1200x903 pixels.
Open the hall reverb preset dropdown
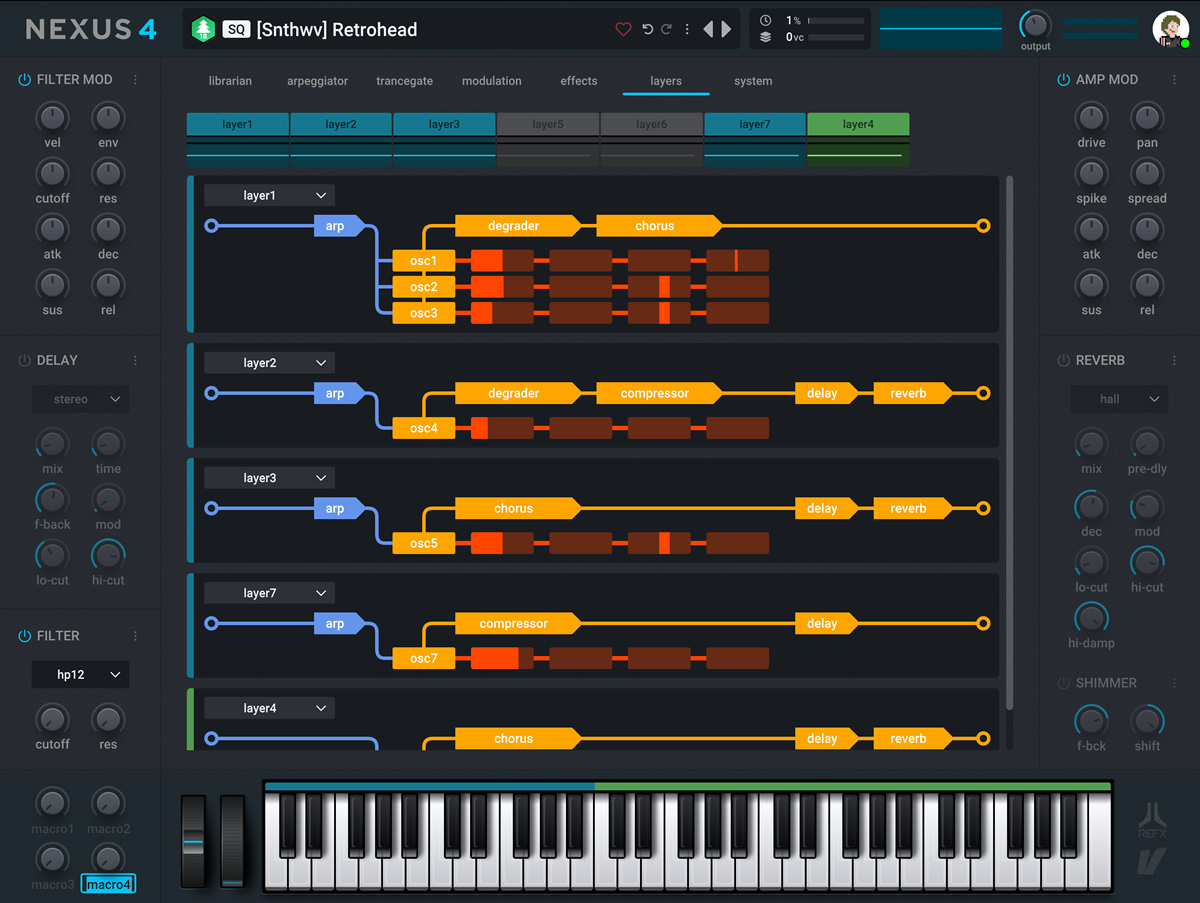coord(1118,398)
